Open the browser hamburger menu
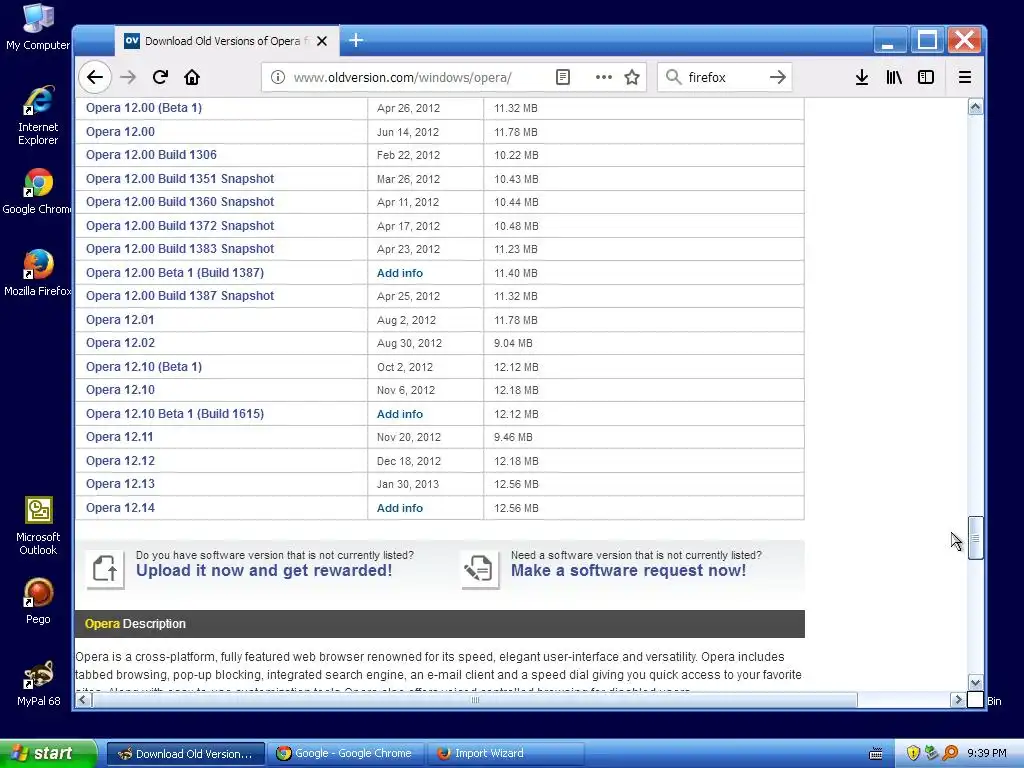The width and height of the screenshot is (1024, 768). (x=965, y=77)
